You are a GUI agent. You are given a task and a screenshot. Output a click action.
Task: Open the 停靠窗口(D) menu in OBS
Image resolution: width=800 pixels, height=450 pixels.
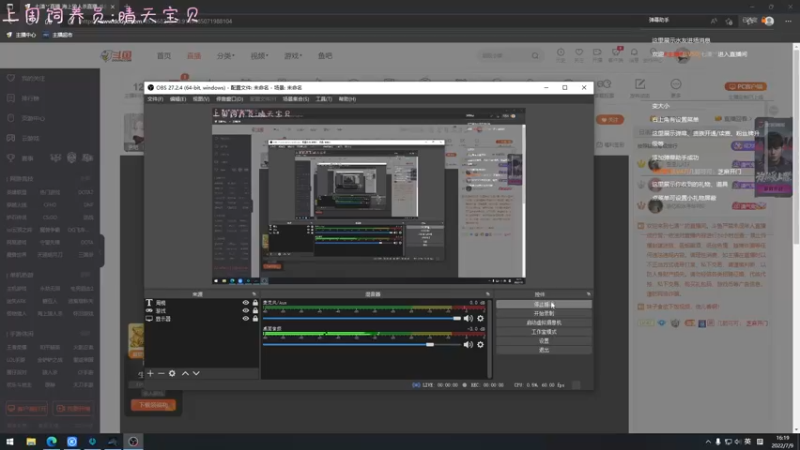(230, 99)
